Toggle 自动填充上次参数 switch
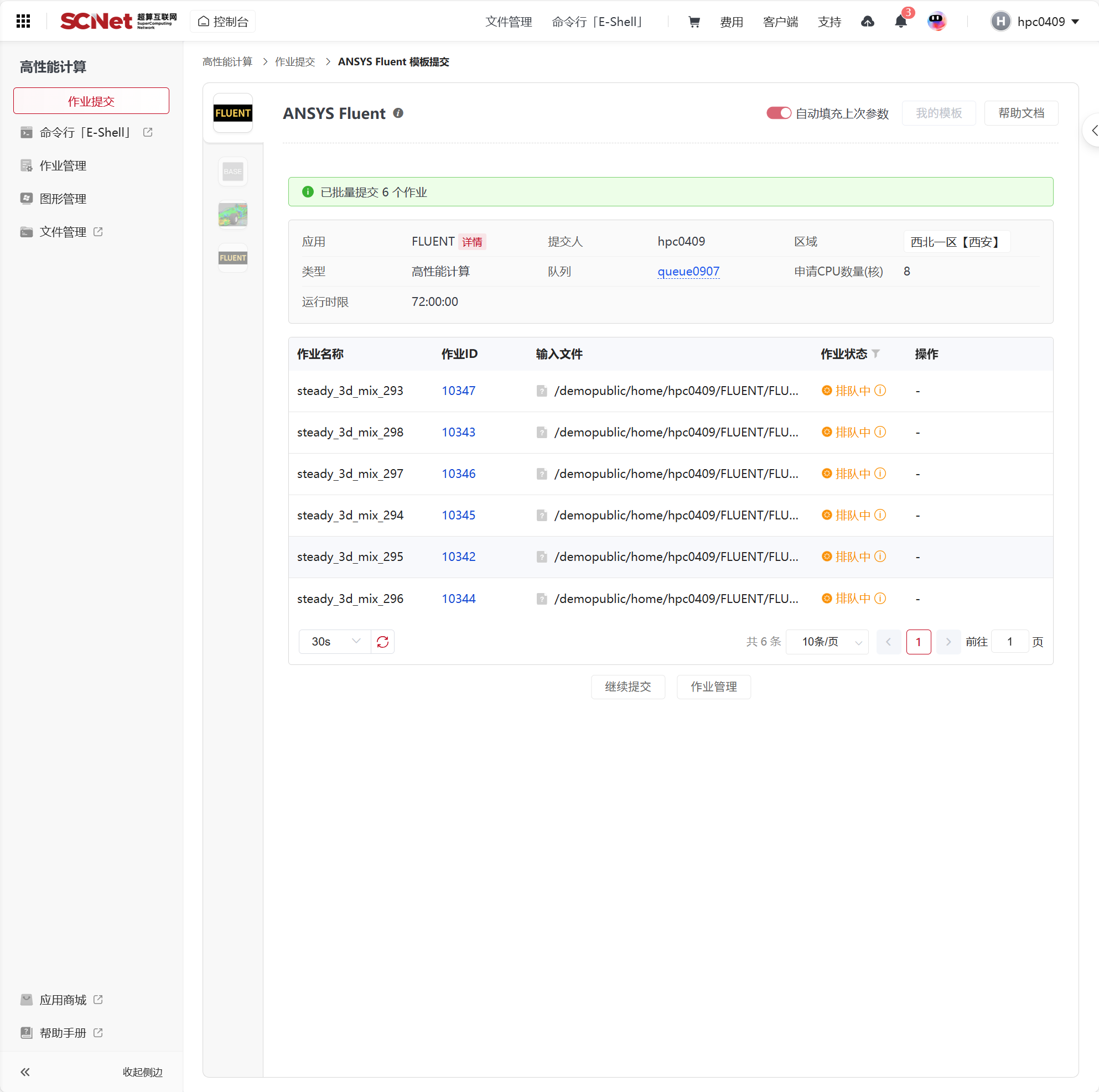Image resolution: width=1099 pixels, height=1092 pixels. tap(778, 113)
